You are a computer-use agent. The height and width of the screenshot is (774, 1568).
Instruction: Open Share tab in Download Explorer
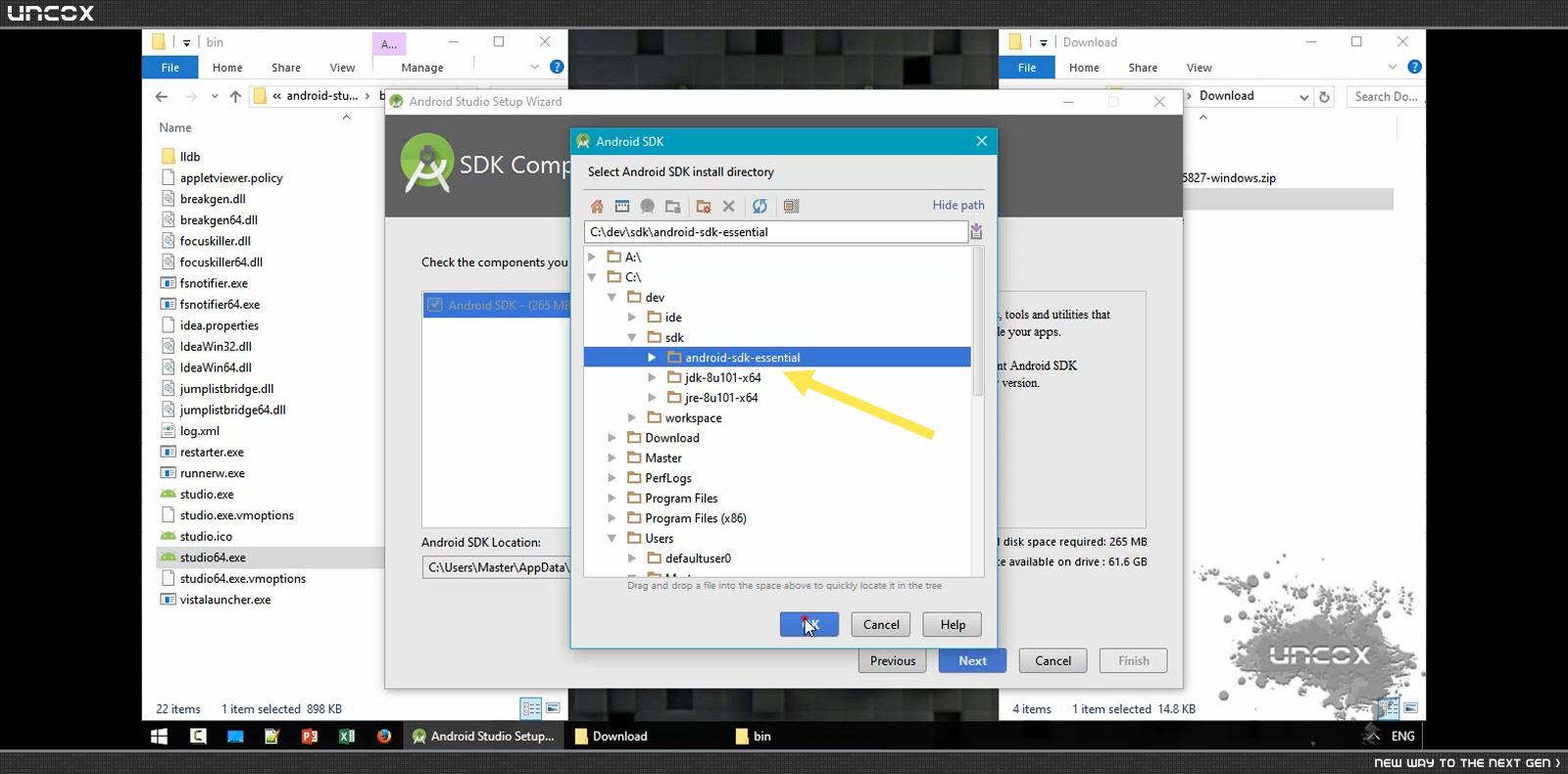coord(1143,68)
